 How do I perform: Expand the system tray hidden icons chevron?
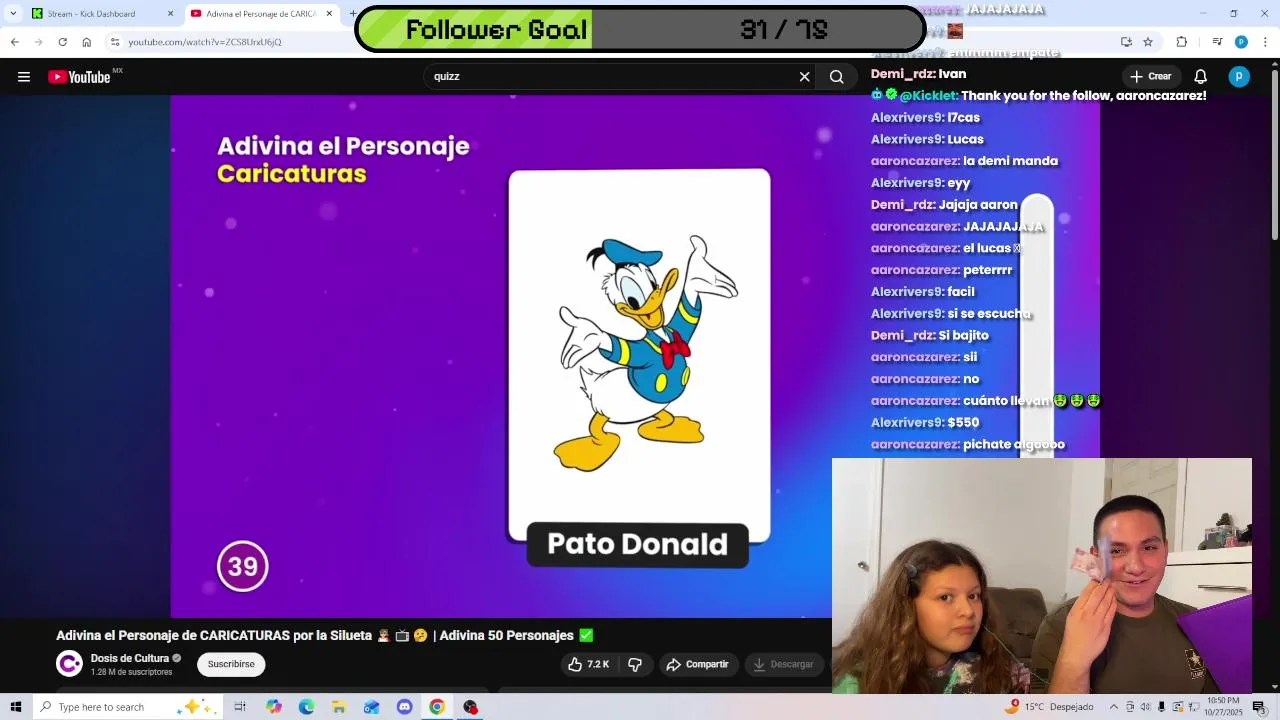click(1114, 707)
